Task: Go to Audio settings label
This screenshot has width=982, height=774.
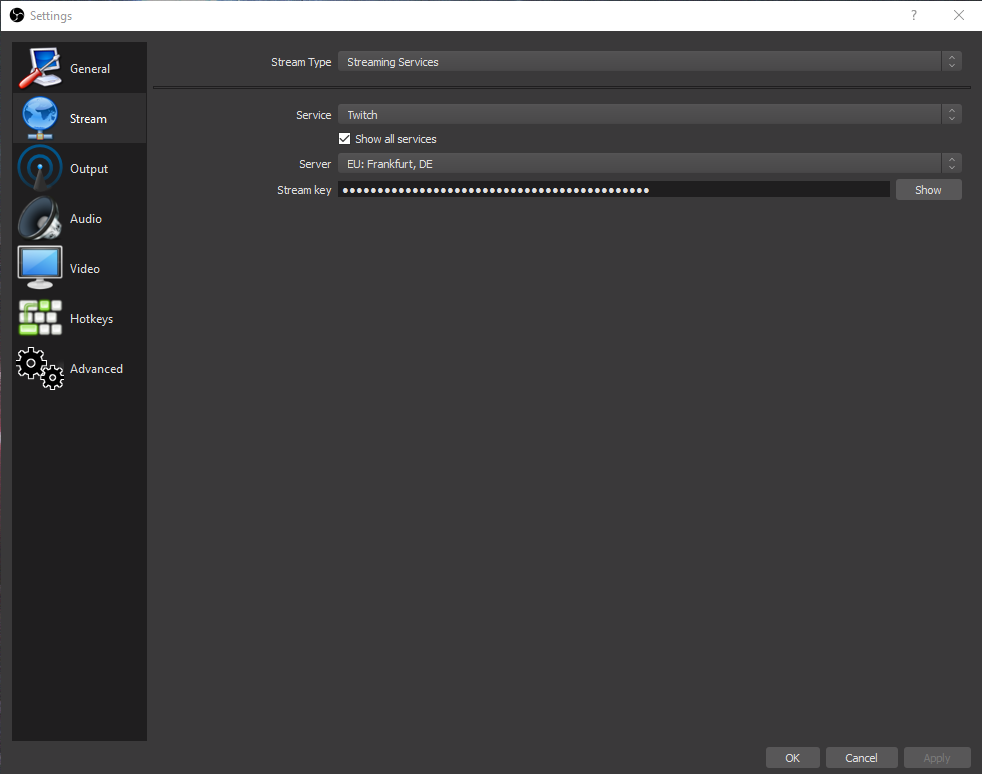Action: [86, 219]
